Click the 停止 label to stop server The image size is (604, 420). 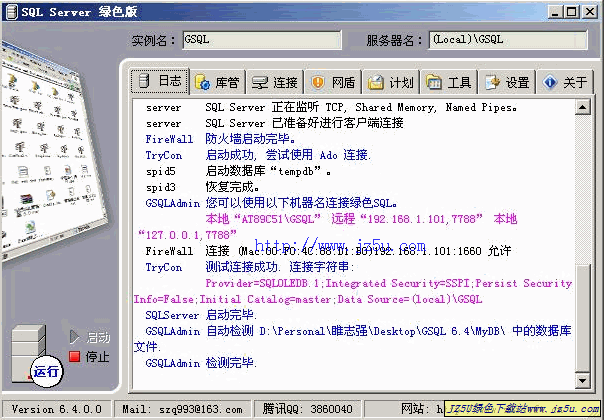(x=97, y=356)
